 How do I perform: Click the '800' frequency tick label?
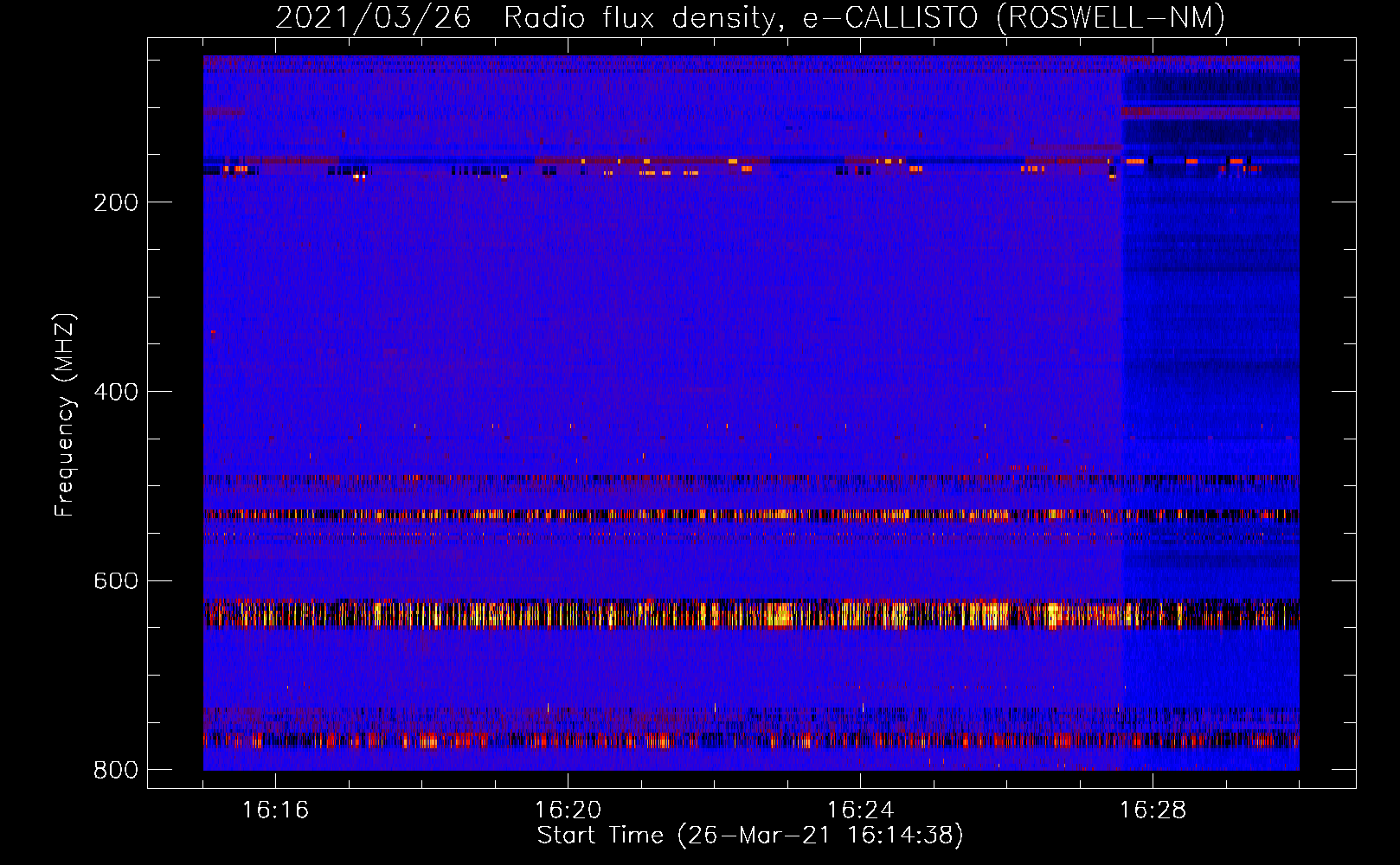(116, 770)
